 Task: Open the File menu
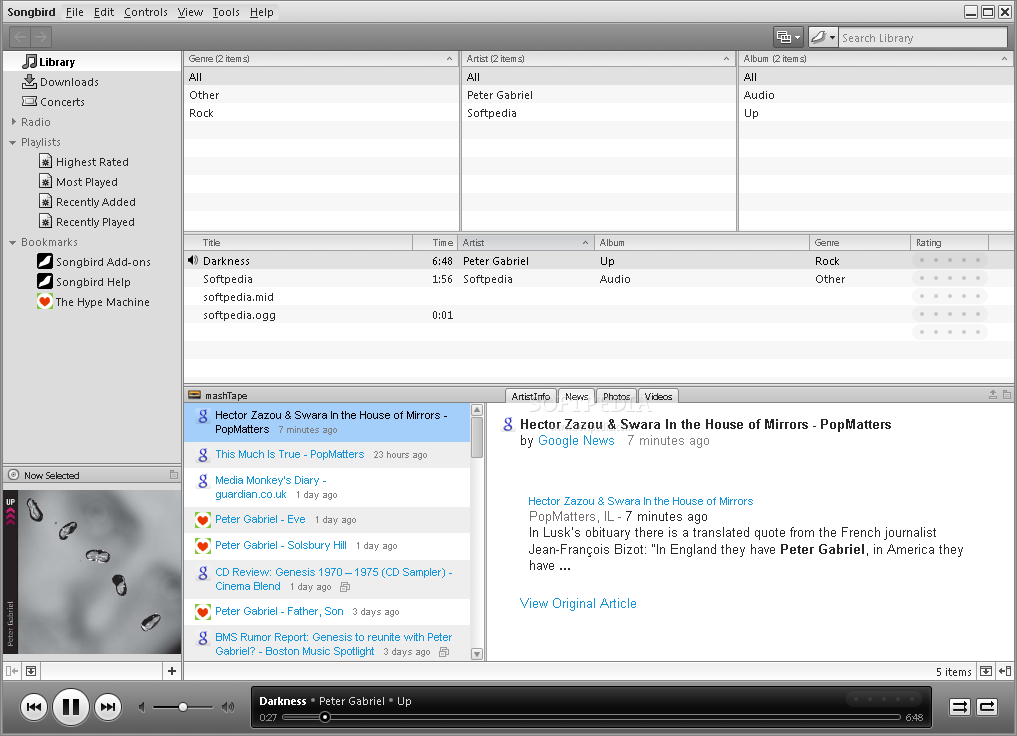75,12
